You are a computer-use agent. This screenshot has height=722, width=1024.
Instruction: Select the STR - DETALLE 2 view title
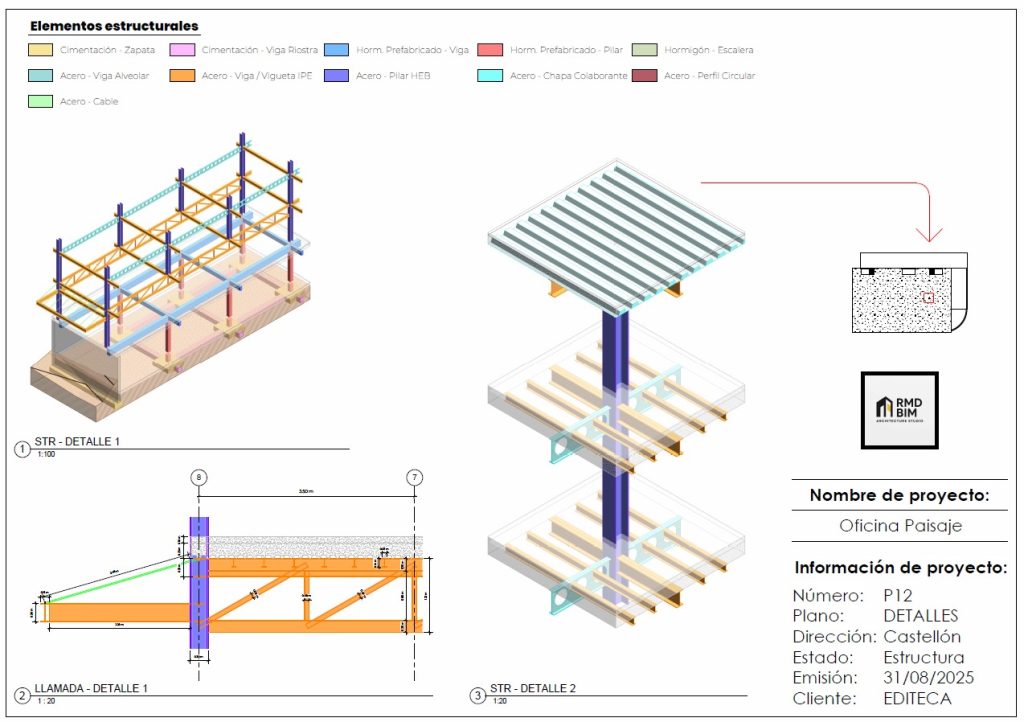tap(533, 688)
